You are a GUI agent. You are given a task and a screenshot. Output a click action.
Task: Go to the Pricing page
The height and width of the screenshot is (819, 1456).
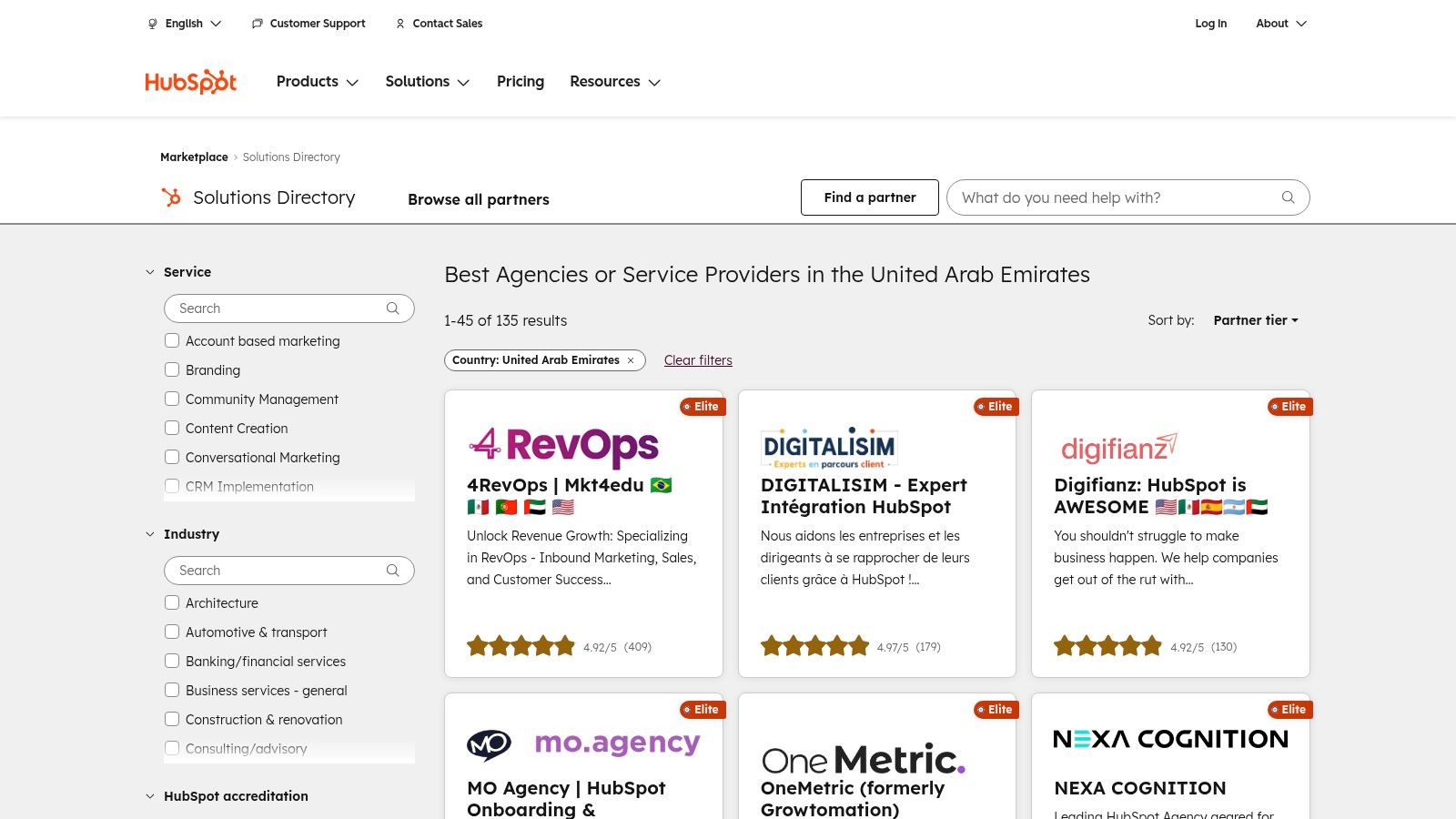click(520, 82)
